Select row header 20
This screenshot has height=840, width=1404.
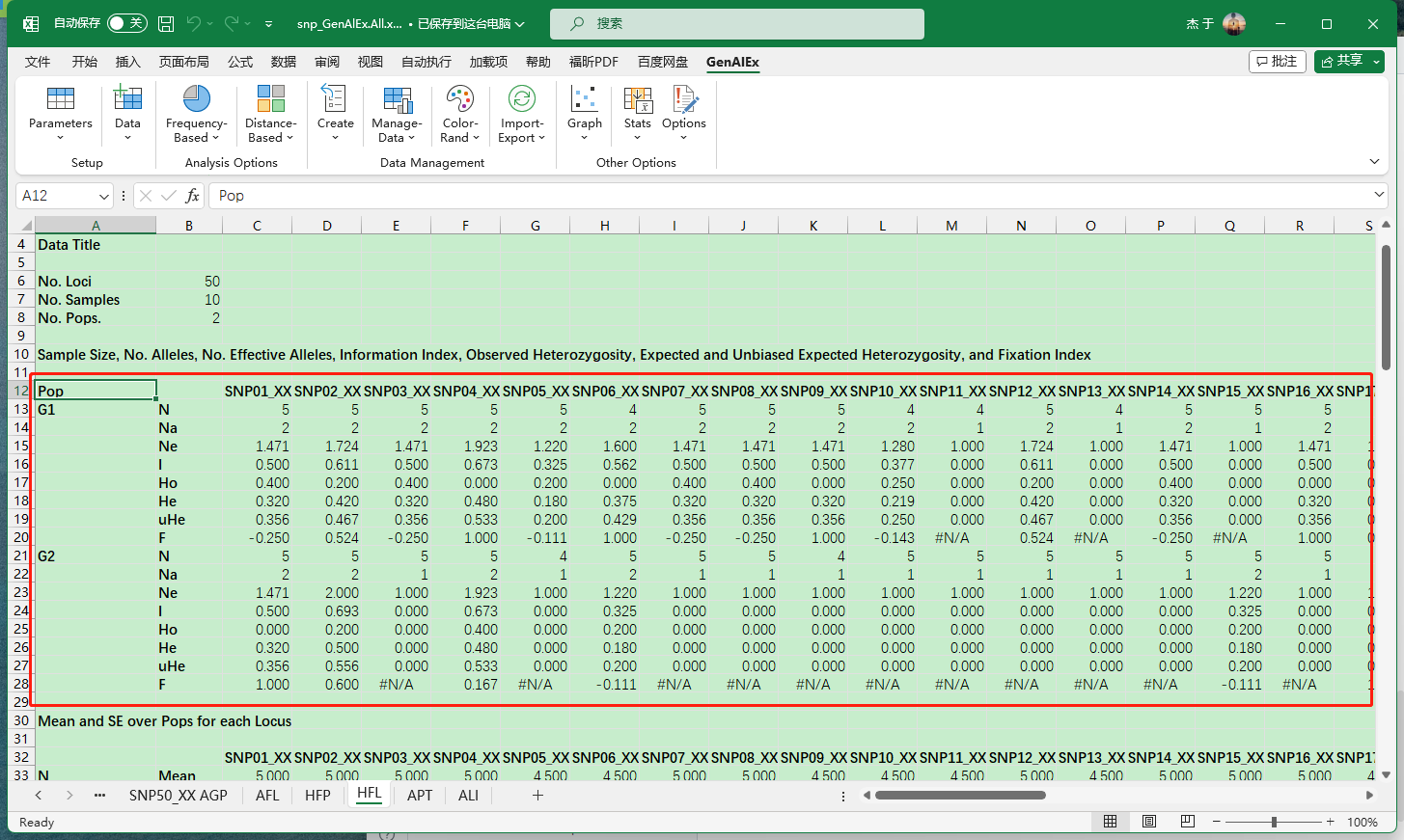pyautogui.click(x=21, y=537)
